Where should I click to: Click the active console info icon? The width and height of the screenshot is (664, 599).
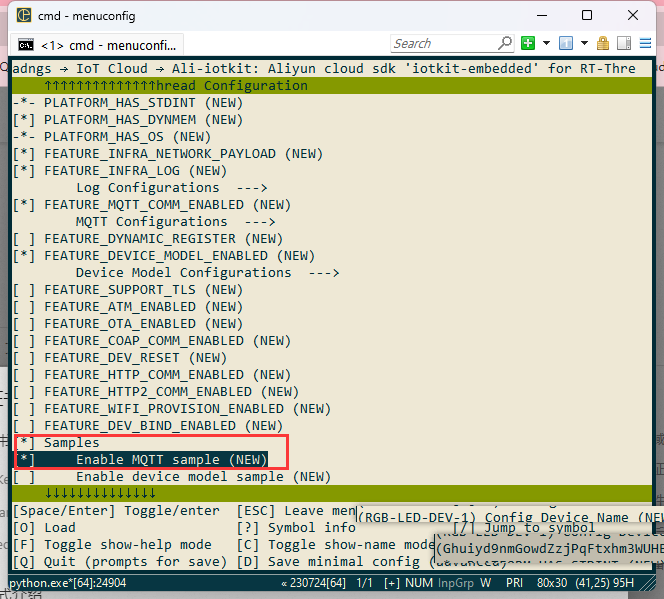click(x=566, y=43)
